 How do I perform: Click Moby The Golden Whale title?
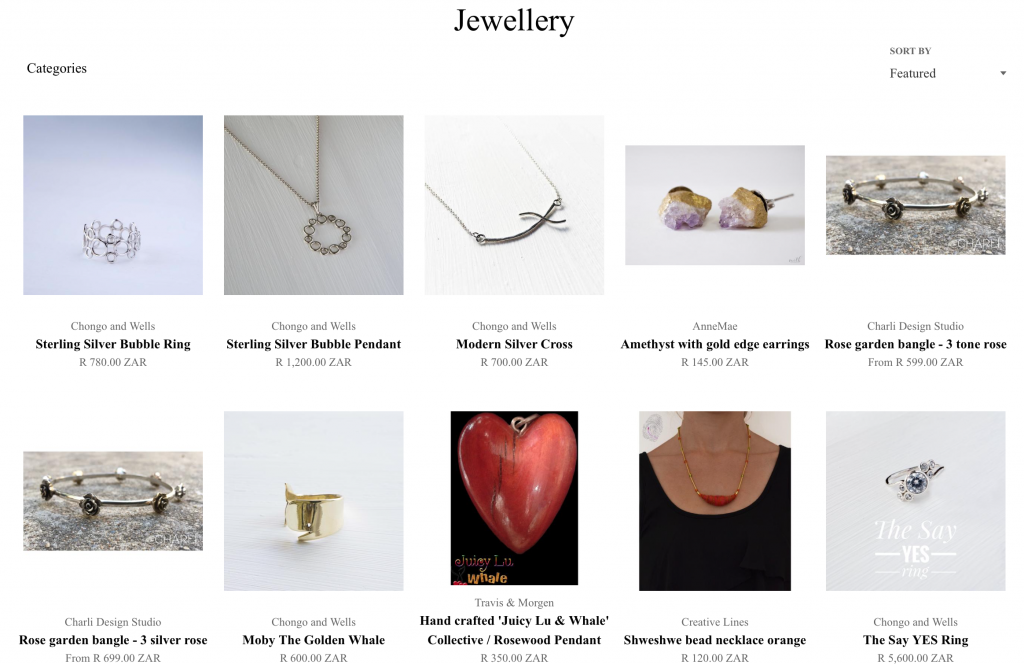click(313, 640)
